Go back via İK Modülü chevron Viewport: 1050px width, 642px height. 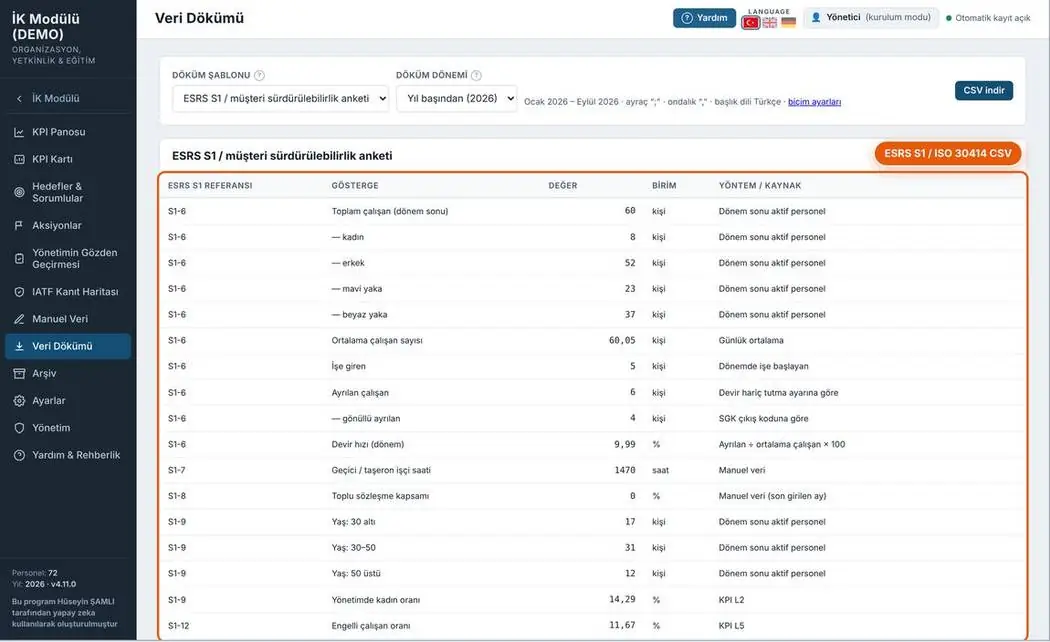19,99
